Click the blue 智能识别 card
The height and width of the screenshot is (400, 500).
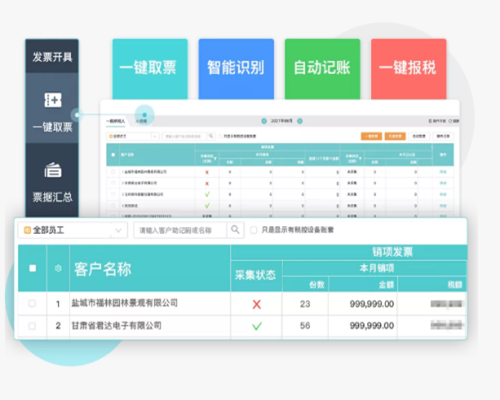tap(236, 69)
